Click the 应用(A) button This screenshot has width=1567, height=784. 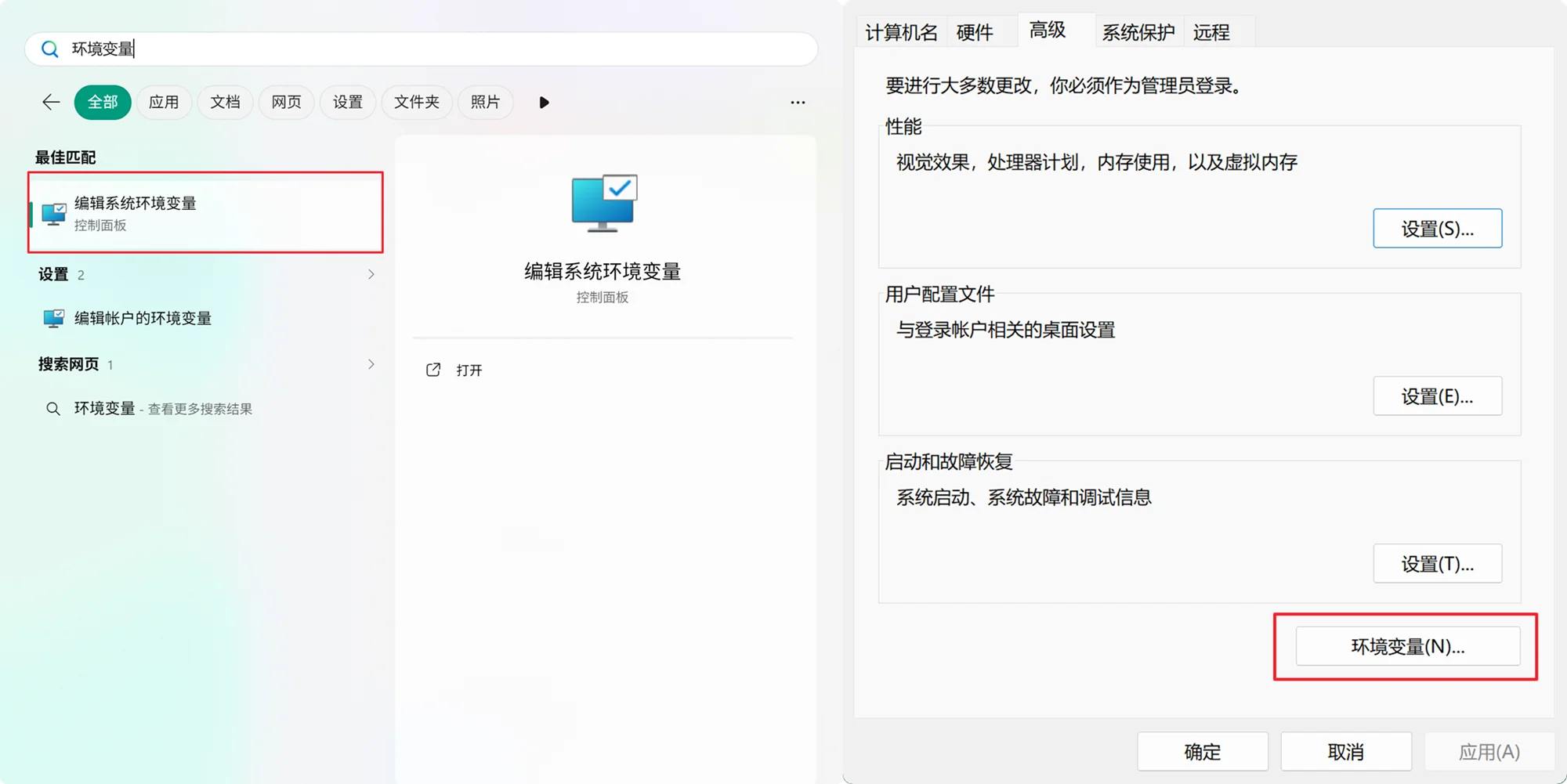tap(1489, 752)
